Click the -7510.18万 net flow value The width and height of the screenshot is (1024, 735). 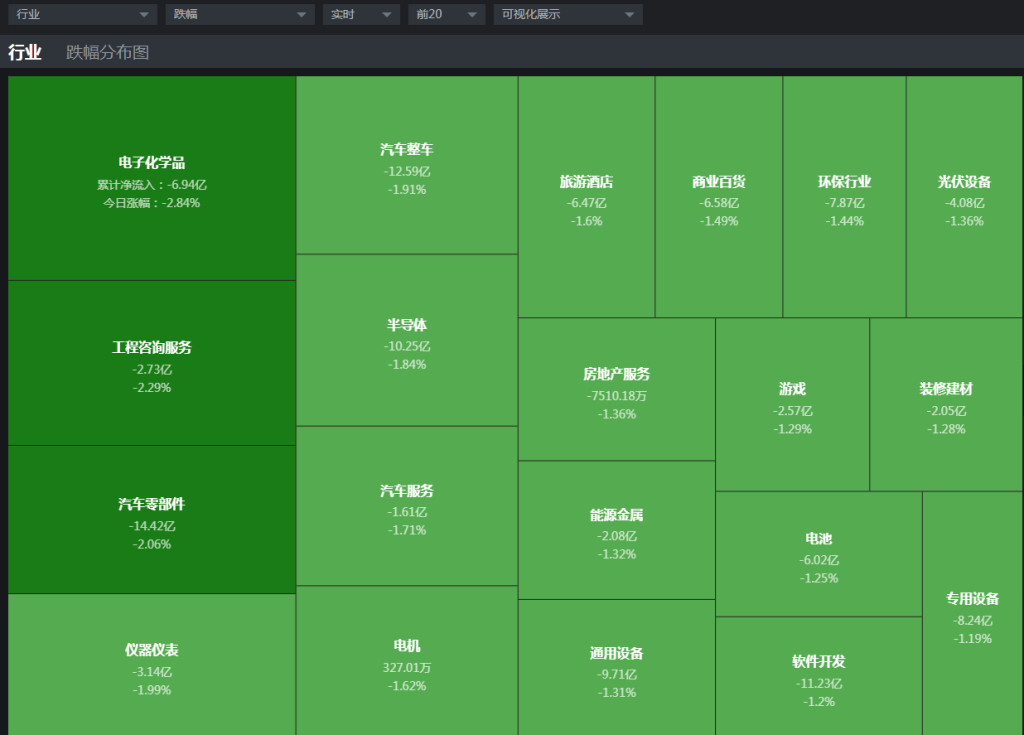(617, 396)
